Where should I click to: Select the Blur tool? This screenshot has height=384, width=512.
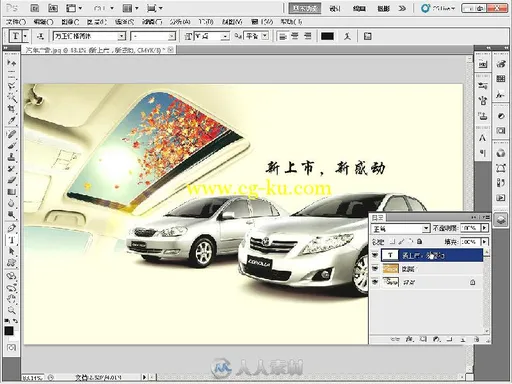click(12, 203)
